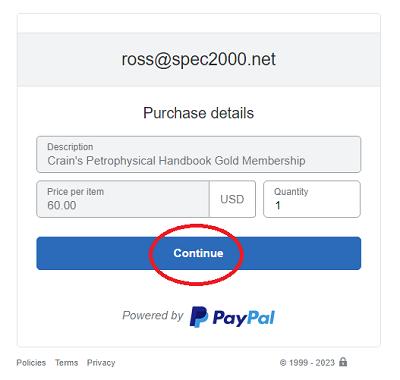Click the 1999 - 2023 copyright text

[x=312, y=363]
